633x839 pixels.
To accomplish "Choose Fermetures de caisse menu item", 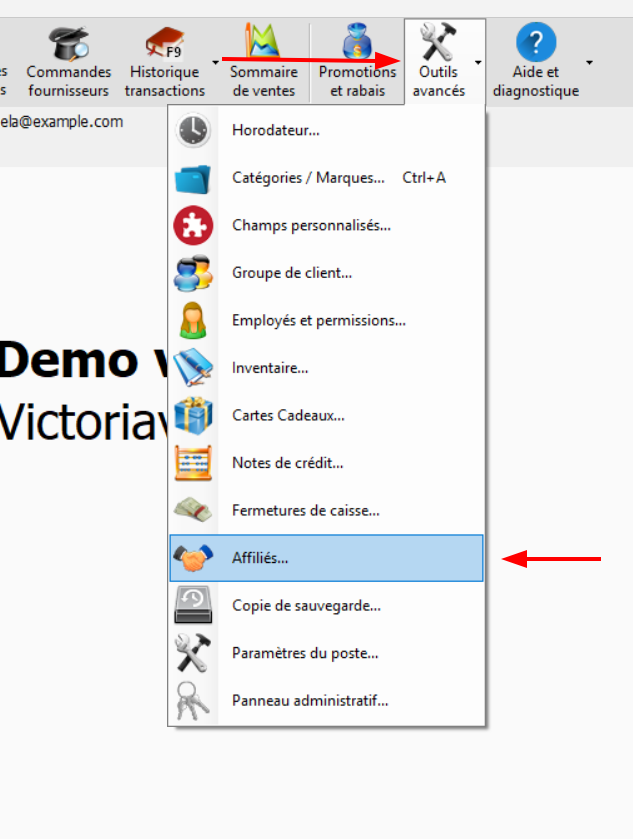I will [305, 511].
